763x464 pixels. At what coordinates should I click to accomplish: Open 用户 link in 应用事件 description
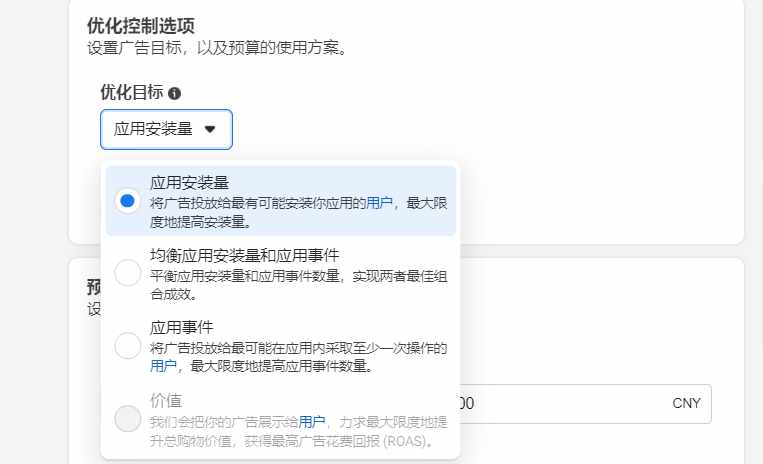(163, 366)
